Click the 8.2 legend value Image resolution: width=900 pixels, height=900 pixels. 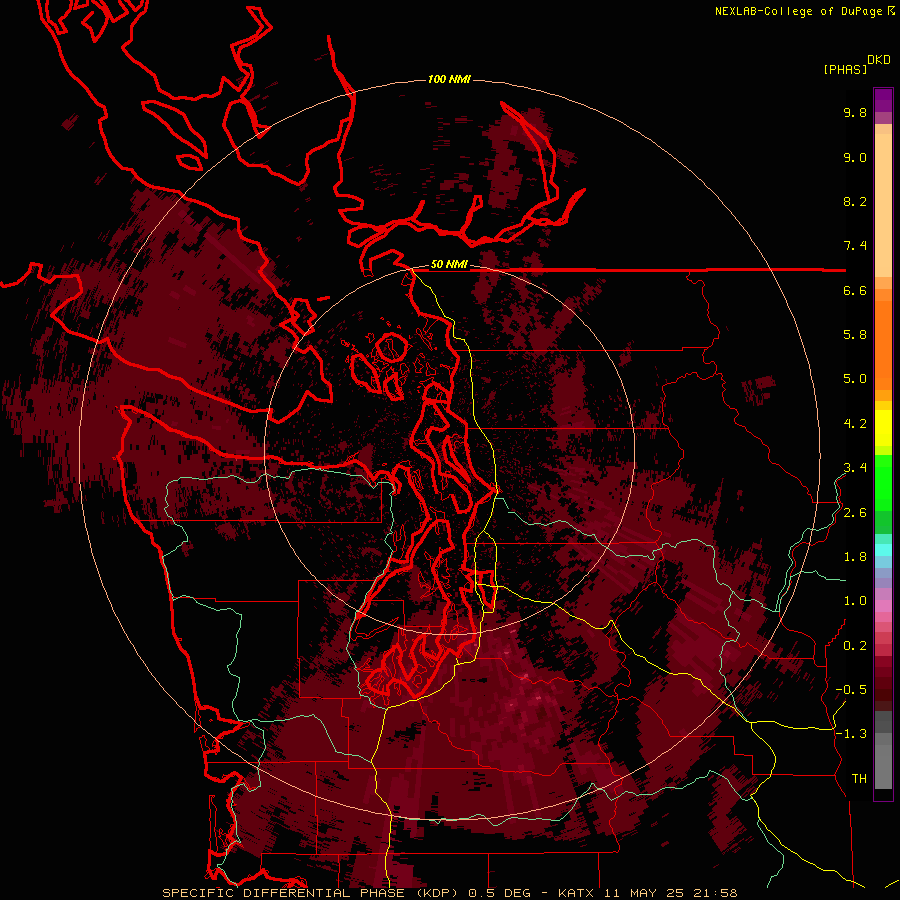[x=855, y=201]
